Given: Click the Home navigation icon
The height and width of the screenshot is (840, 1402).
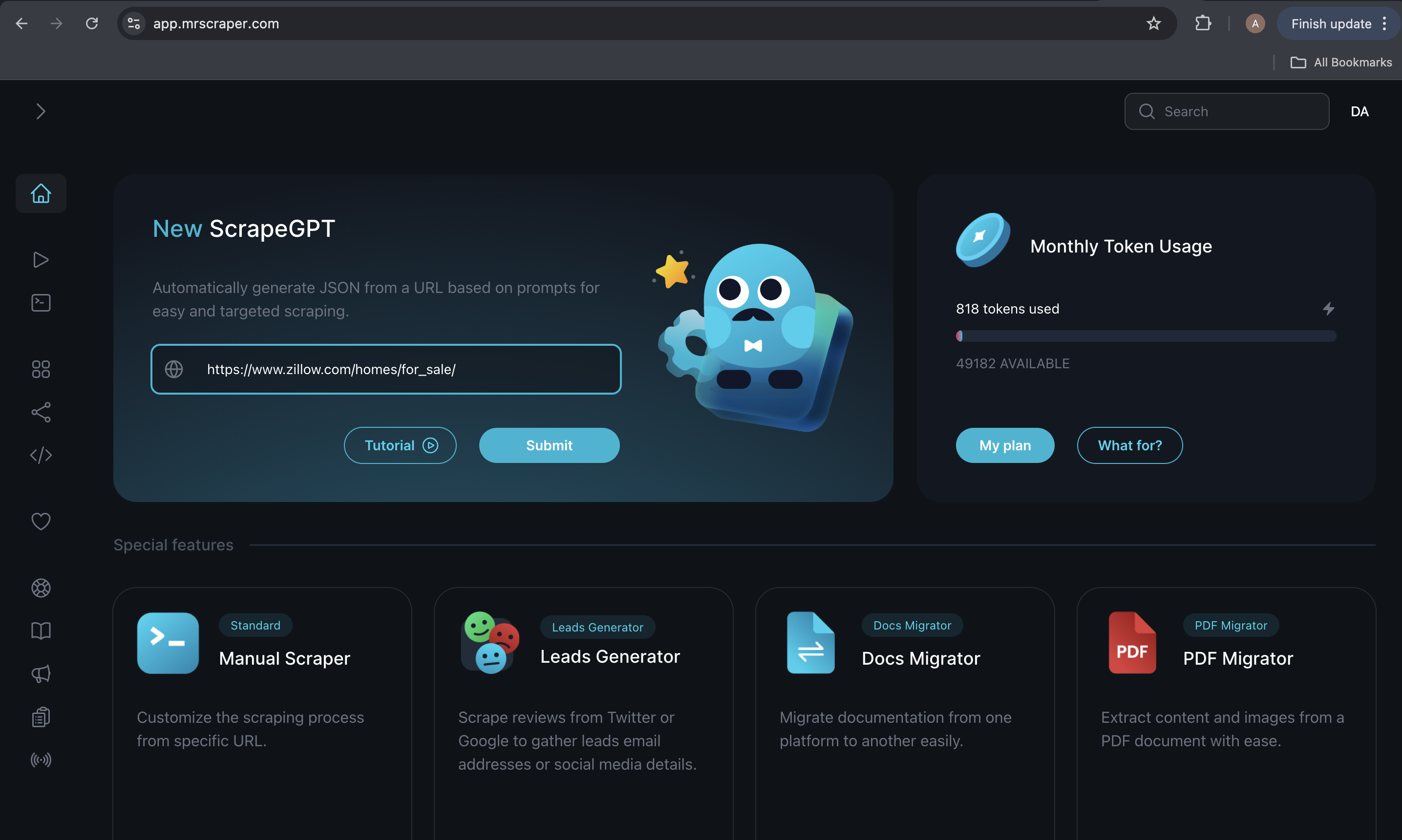Looking at the screenshot, I should click(x=40, y=192).
